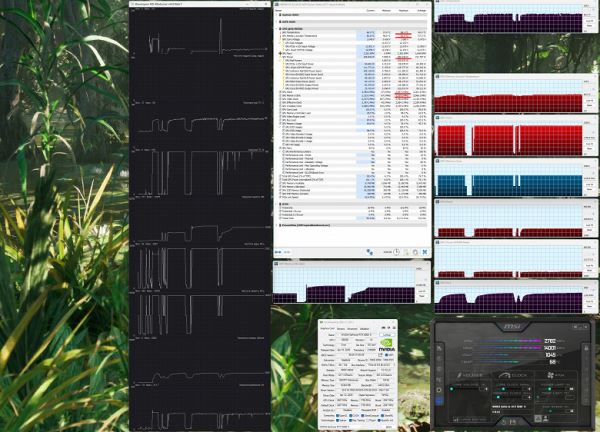Screen dimensions: 600x432
Task: Toggle the Vulkan checkbox in GPU-Z
Action: pyautogui.click(x=338, y=420)
